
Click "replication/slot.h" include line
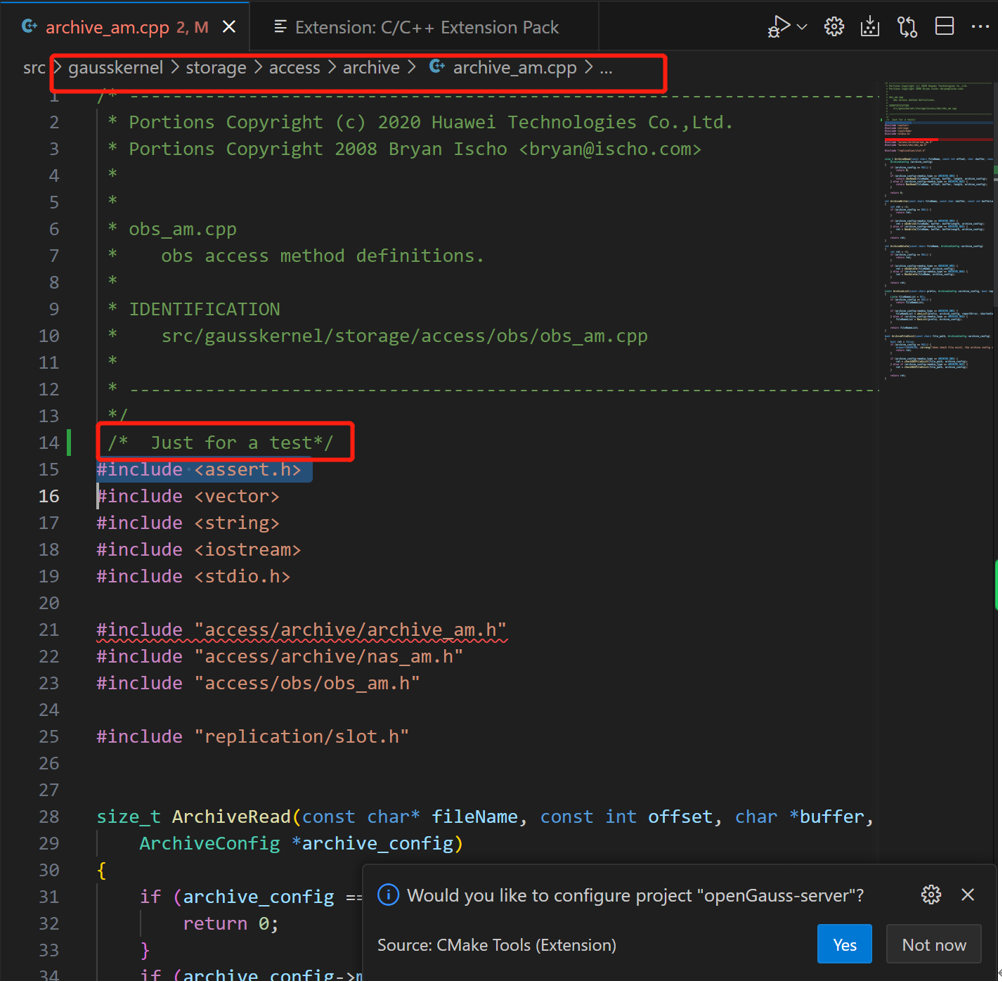tap(253, 737)
